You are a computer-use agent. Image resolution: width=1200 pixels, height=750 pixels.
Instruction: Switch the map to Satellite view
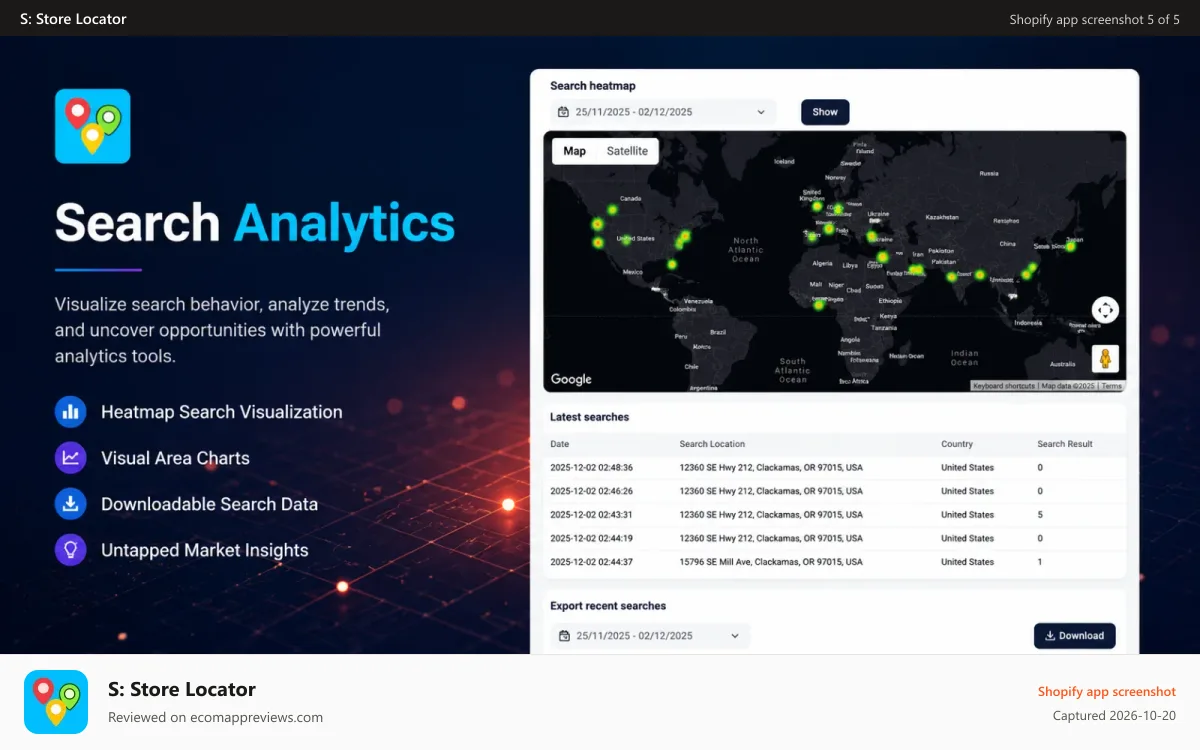coord(627,151)
